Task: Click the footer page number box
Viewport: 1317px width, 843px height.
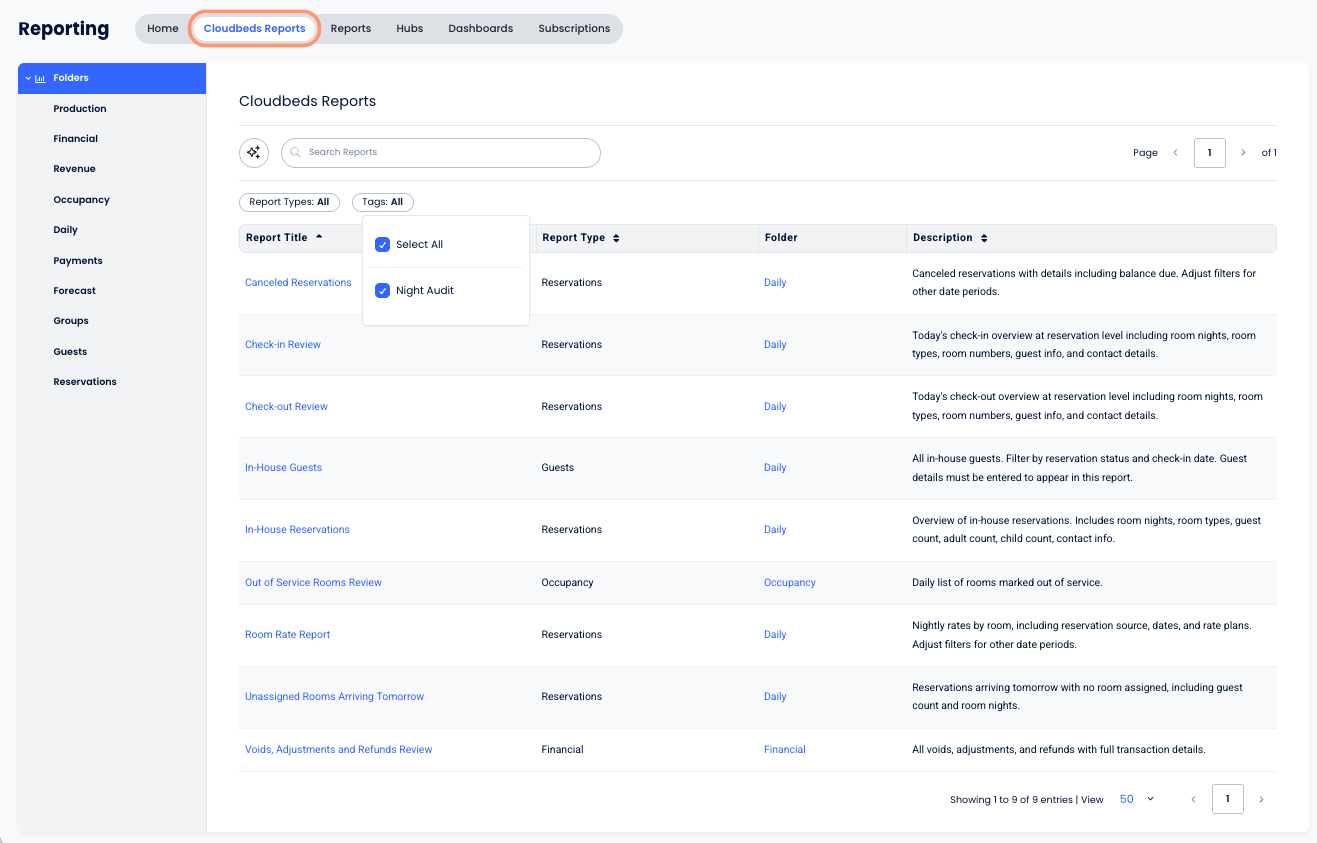Action: tap(1228, 799)
